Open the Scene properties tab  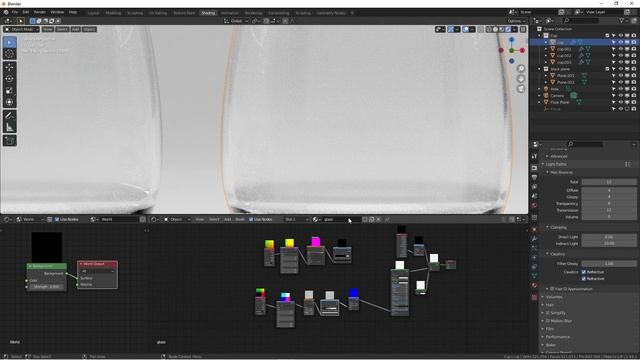[x=534, y=196]
